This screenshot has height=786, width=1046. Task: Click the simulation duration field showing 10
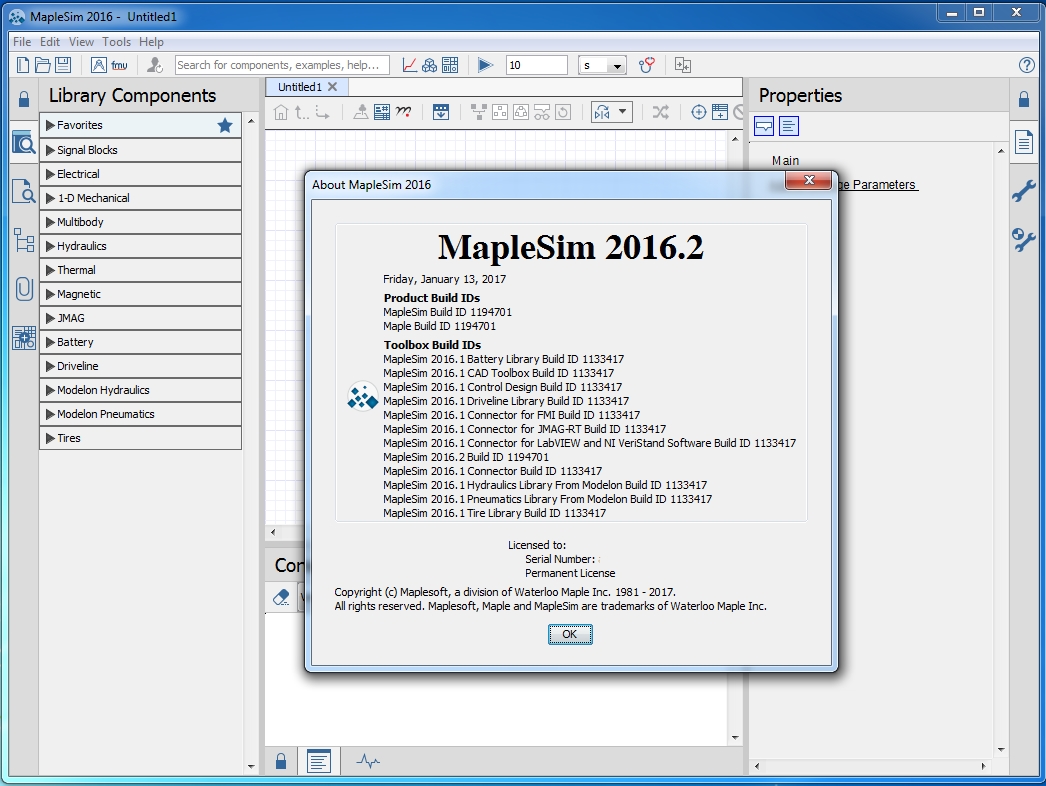pos(536,65)
